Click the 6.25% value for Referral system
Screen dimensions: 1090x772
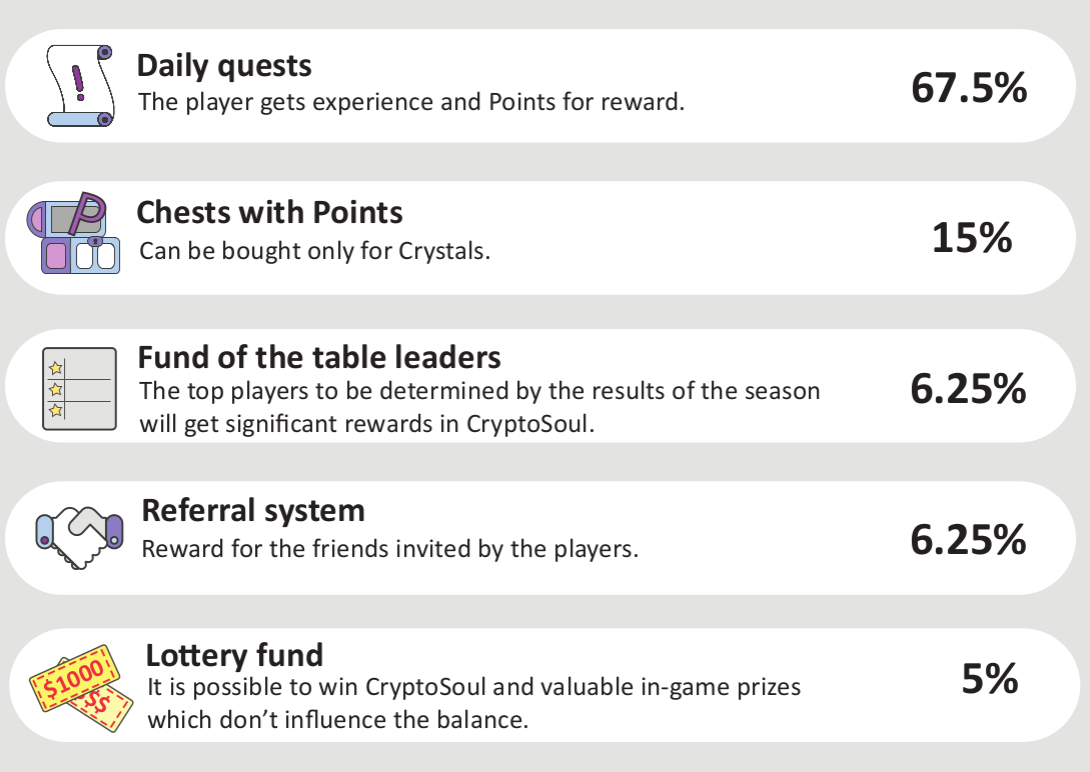click(x=968, y=540)
